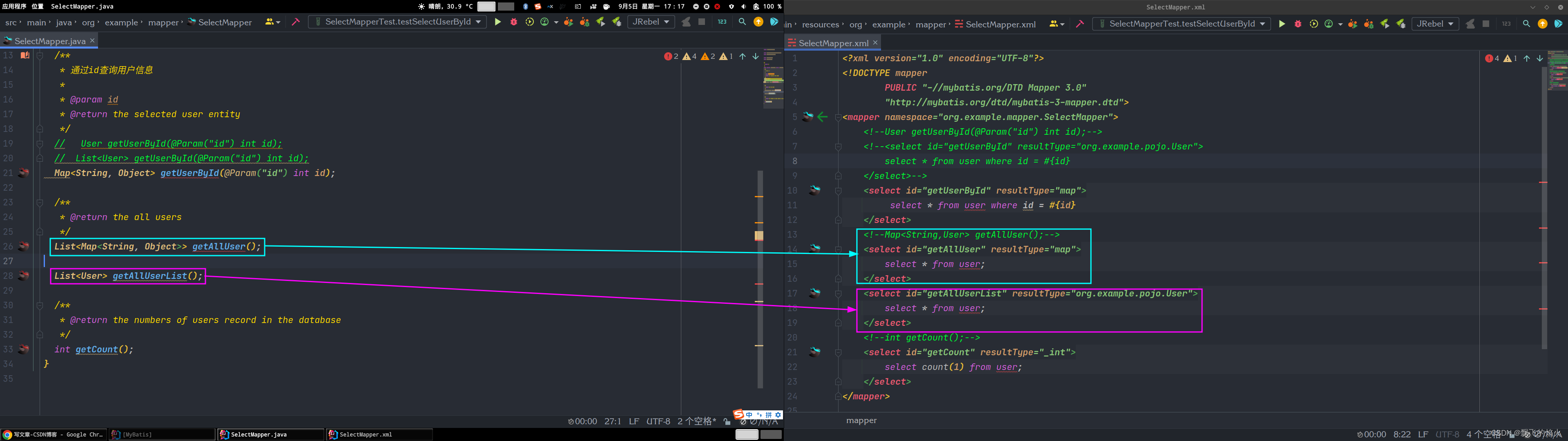Open [MyBatis] window from taskbar

click(x=162, y=434)
